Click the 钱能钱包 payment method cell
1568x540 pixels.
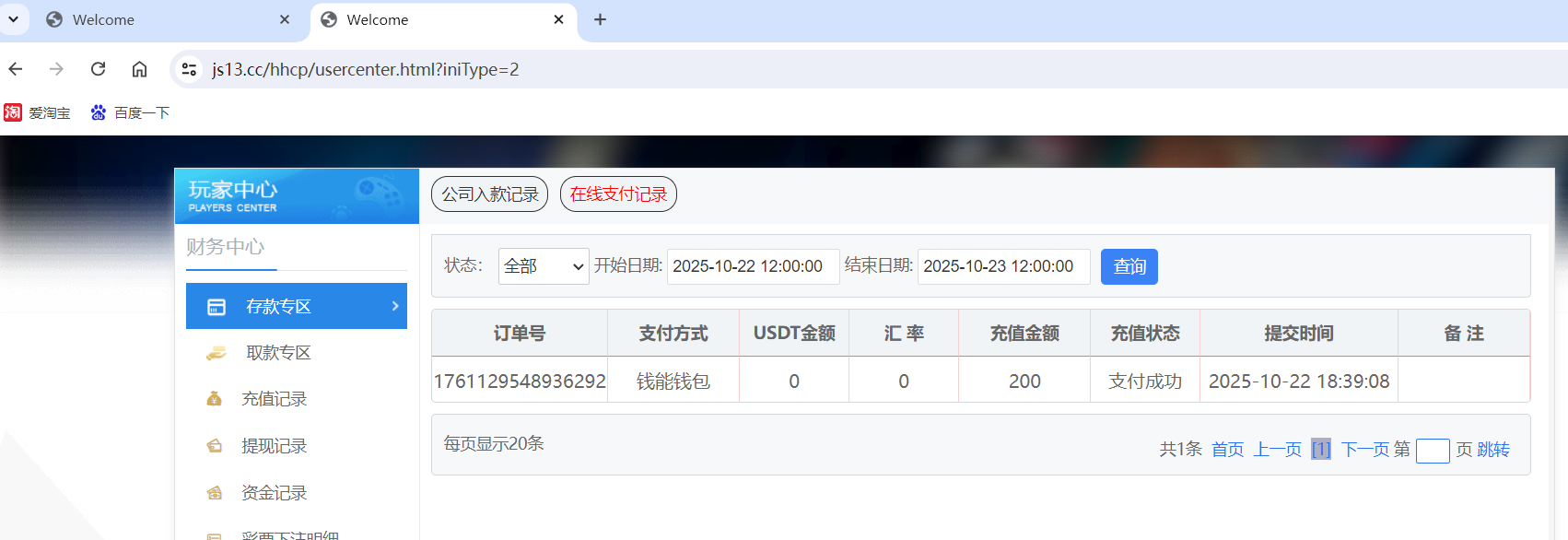[x=673, y=381]
